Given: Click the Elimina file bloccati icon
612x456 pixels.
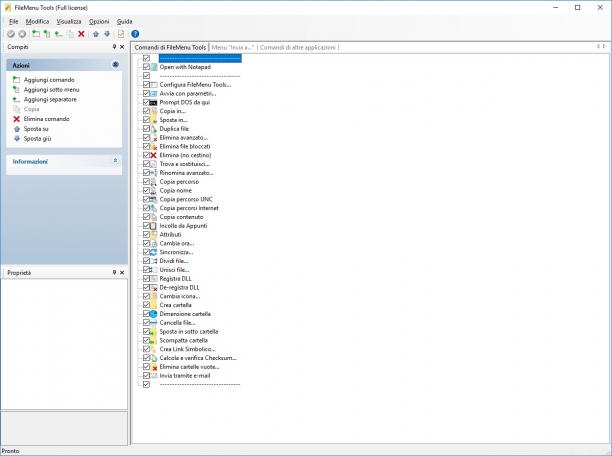Looking at the screenshot, I should tap(154, 146).
